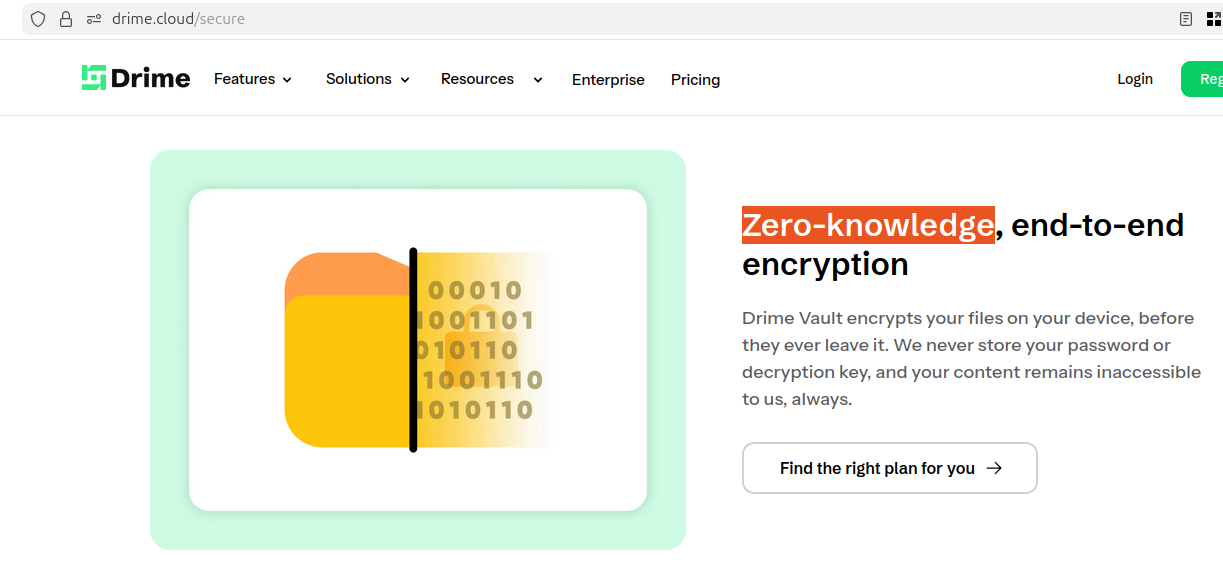Click the QR/extension grid icon in address bar
This screenshot has height=588, width=1223.
pyautogui.click(x=1214, y=19)
